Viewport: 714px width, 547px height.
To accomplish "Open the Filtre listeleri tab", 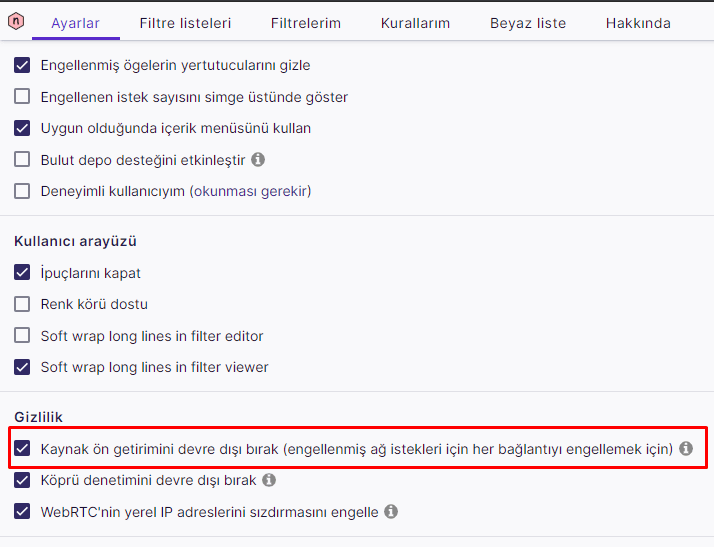I will click(185, 22).
